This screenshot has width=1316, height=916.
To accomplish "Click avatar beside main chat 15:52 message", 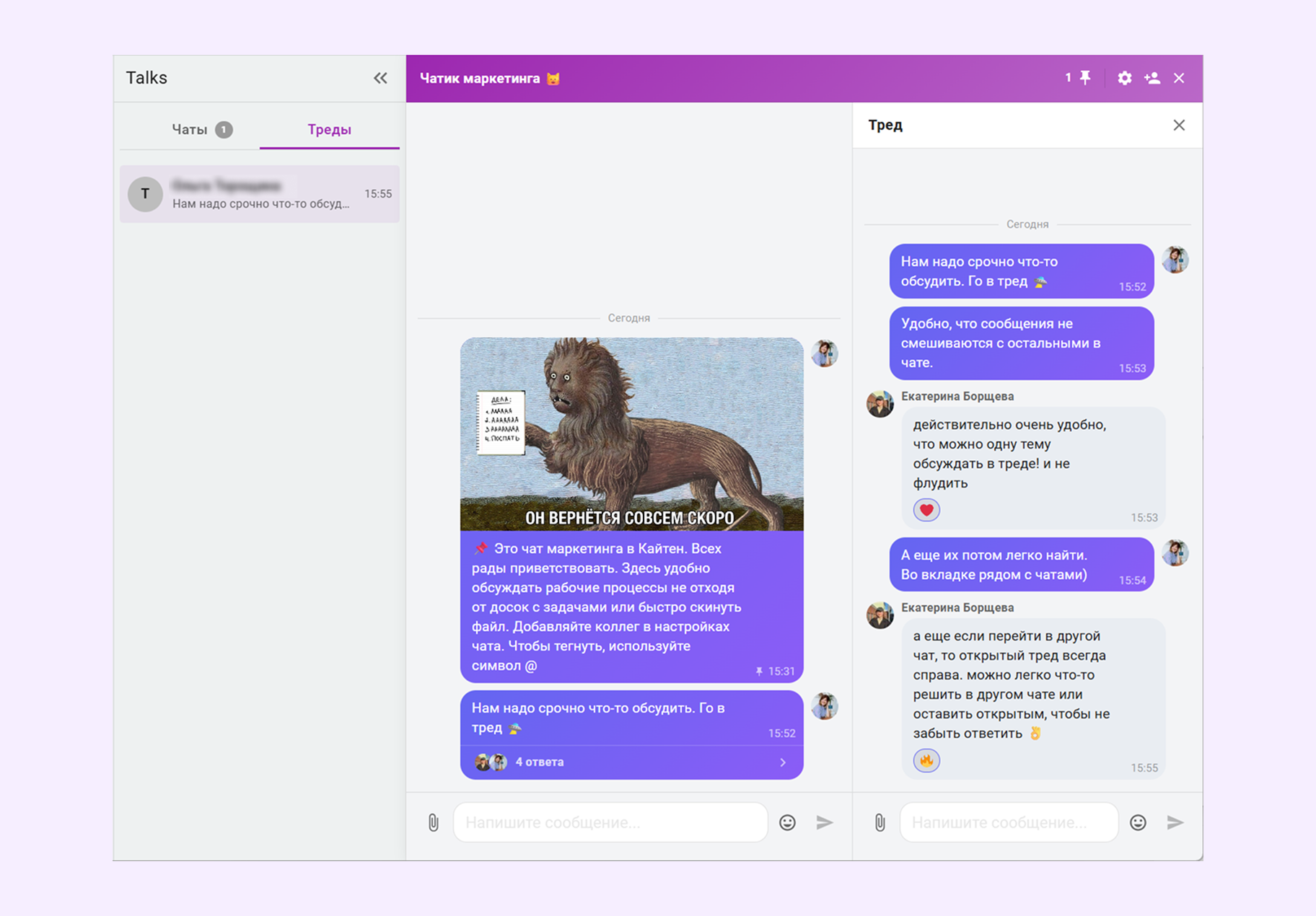I will pyautogui.click(x=825, y=706).
